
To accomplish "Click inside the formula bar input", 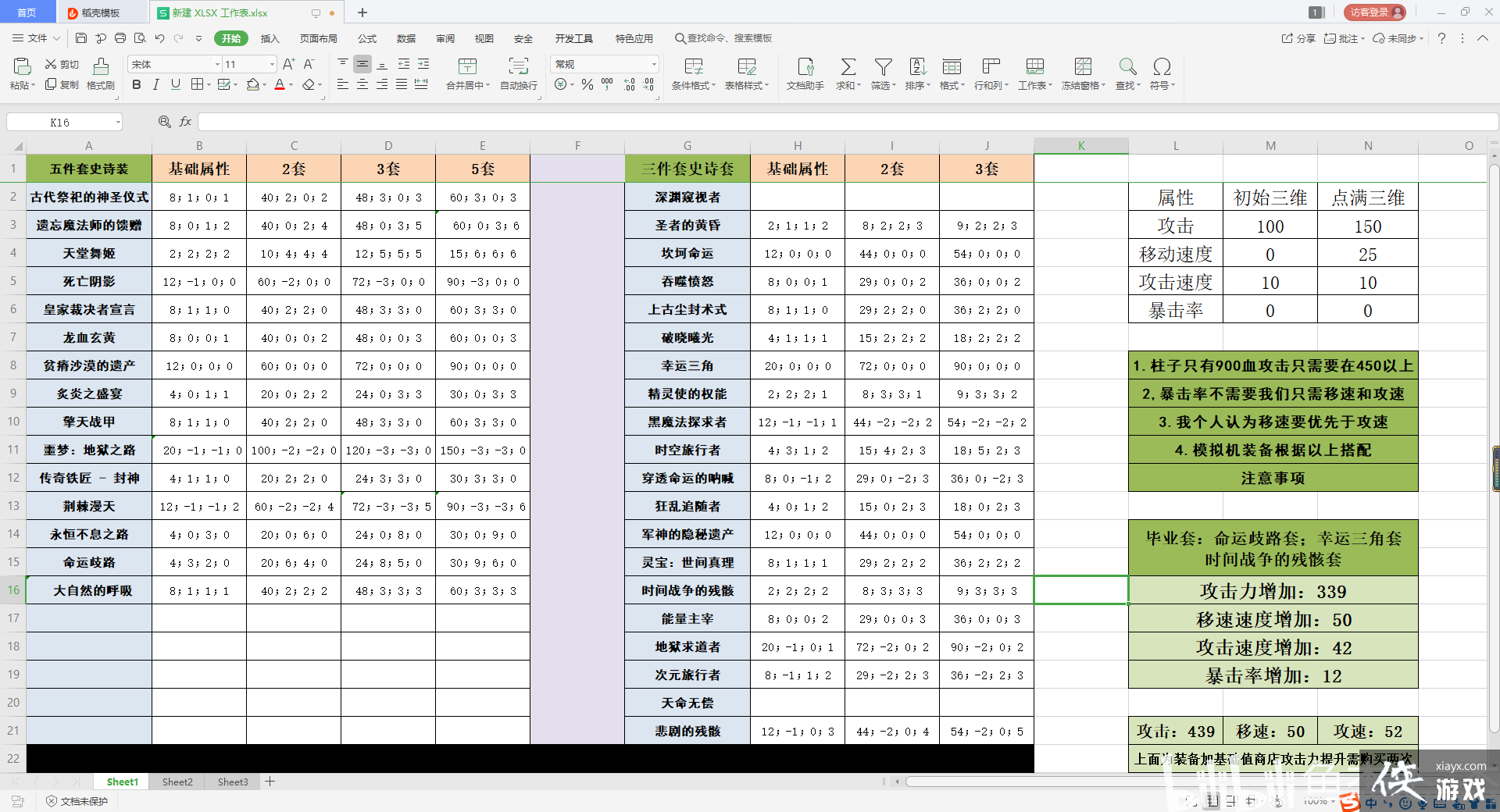I will pyautogui.click(x=844, y=122).
